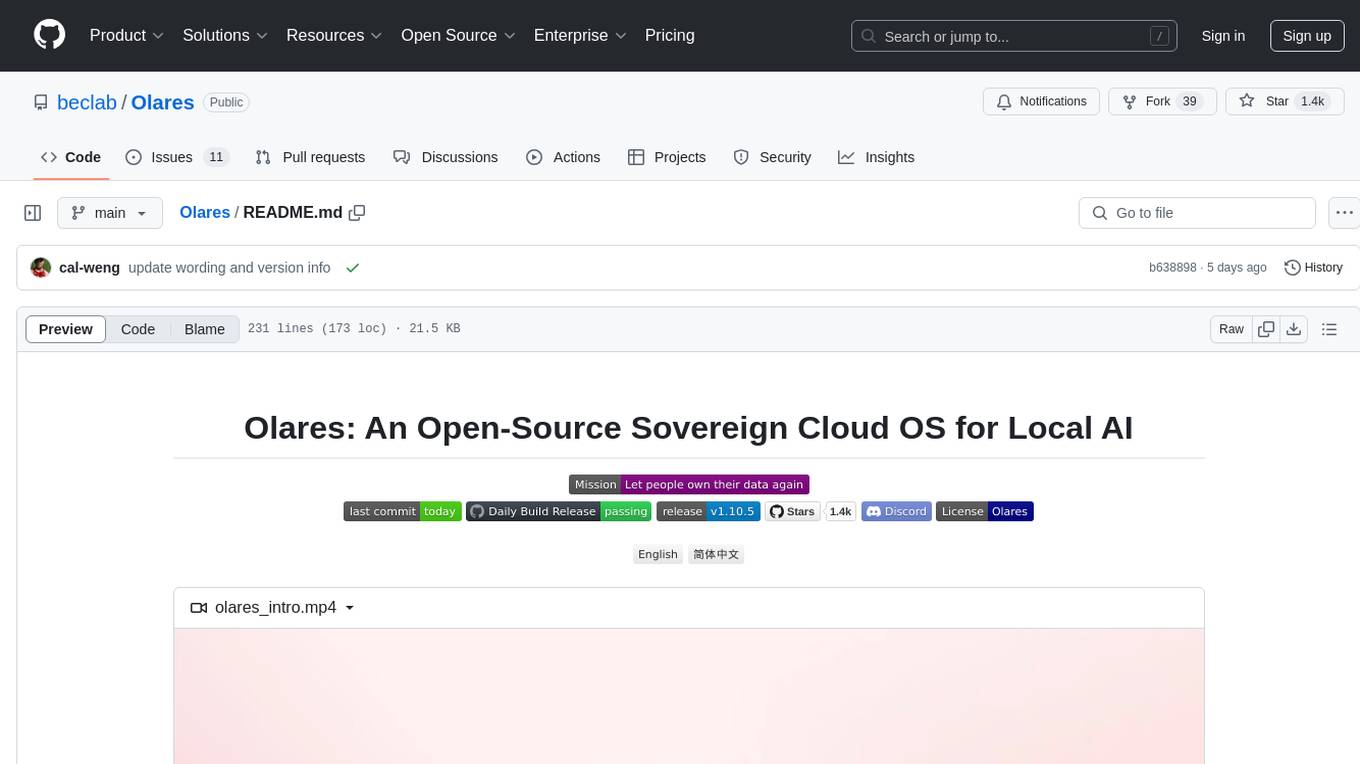View cal-weng avatar profile
Image resolution: width=1360 pixels, height=764 pixels.
coord(41,267)
